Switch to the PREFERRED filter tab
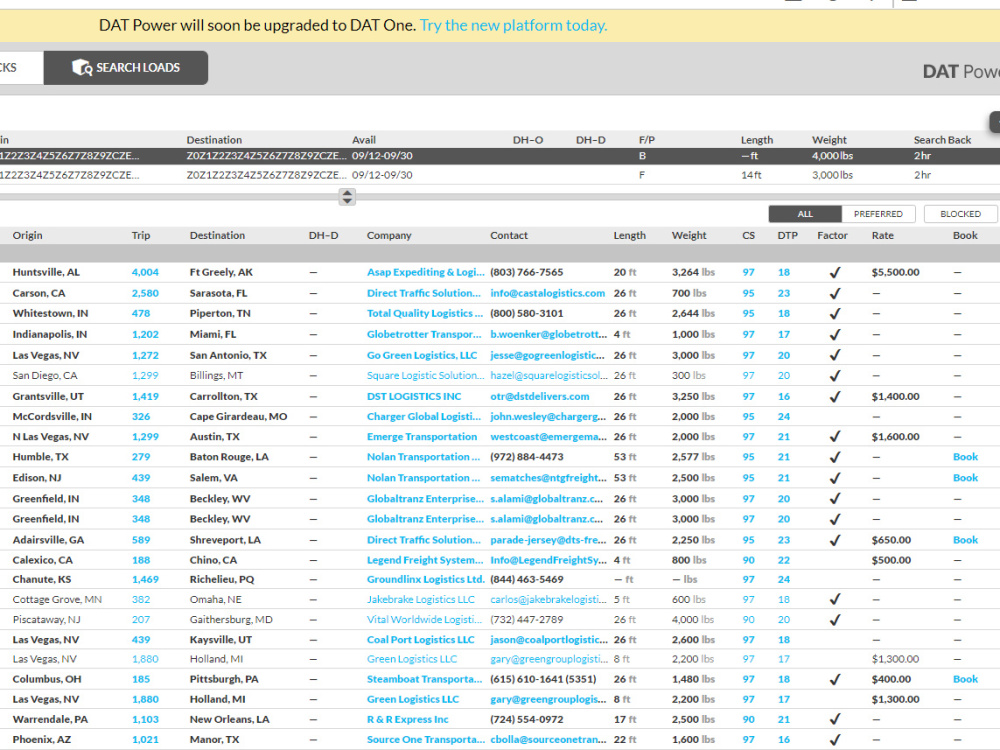Viewport: 1000px width, 750px height. 878,214
